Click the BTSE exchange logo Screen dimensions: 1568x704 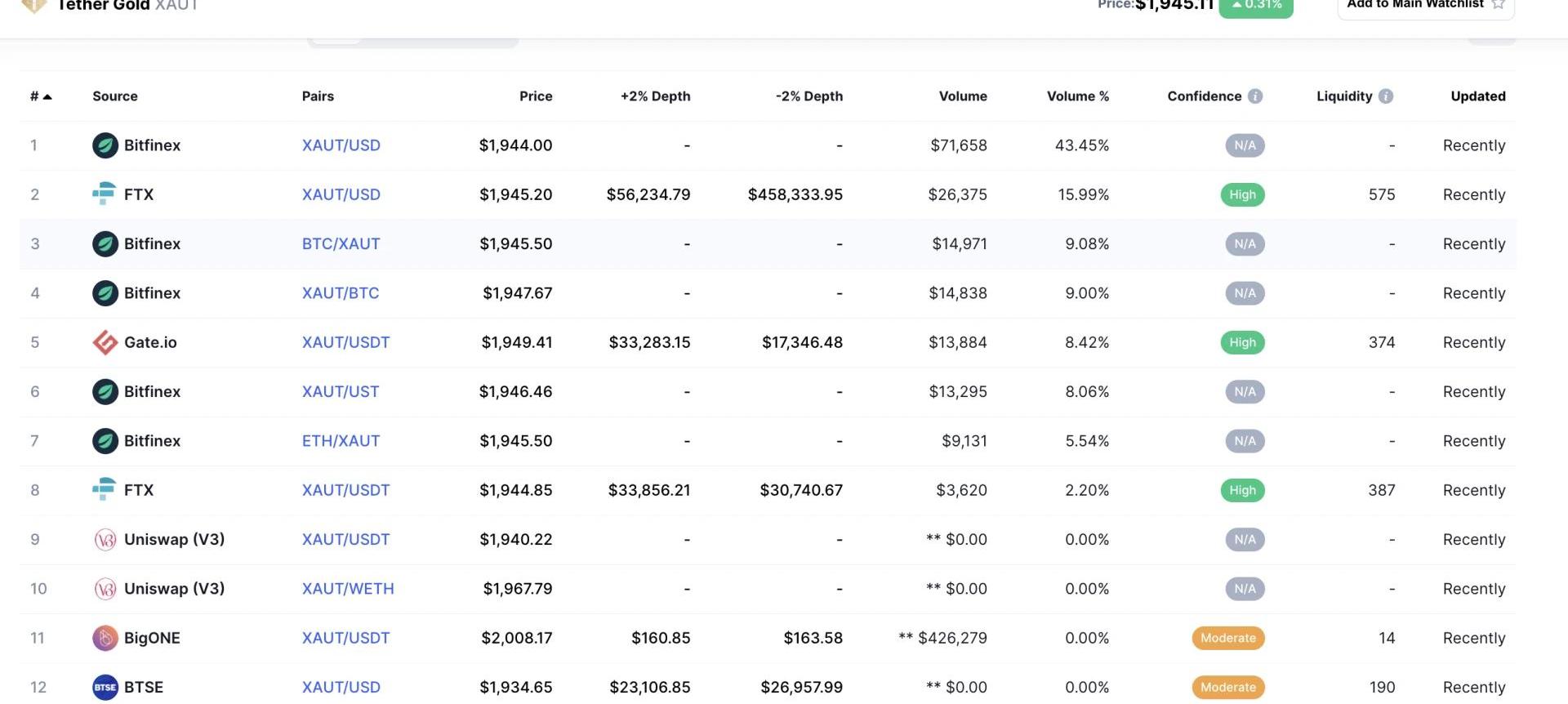(x=105, y=687)
